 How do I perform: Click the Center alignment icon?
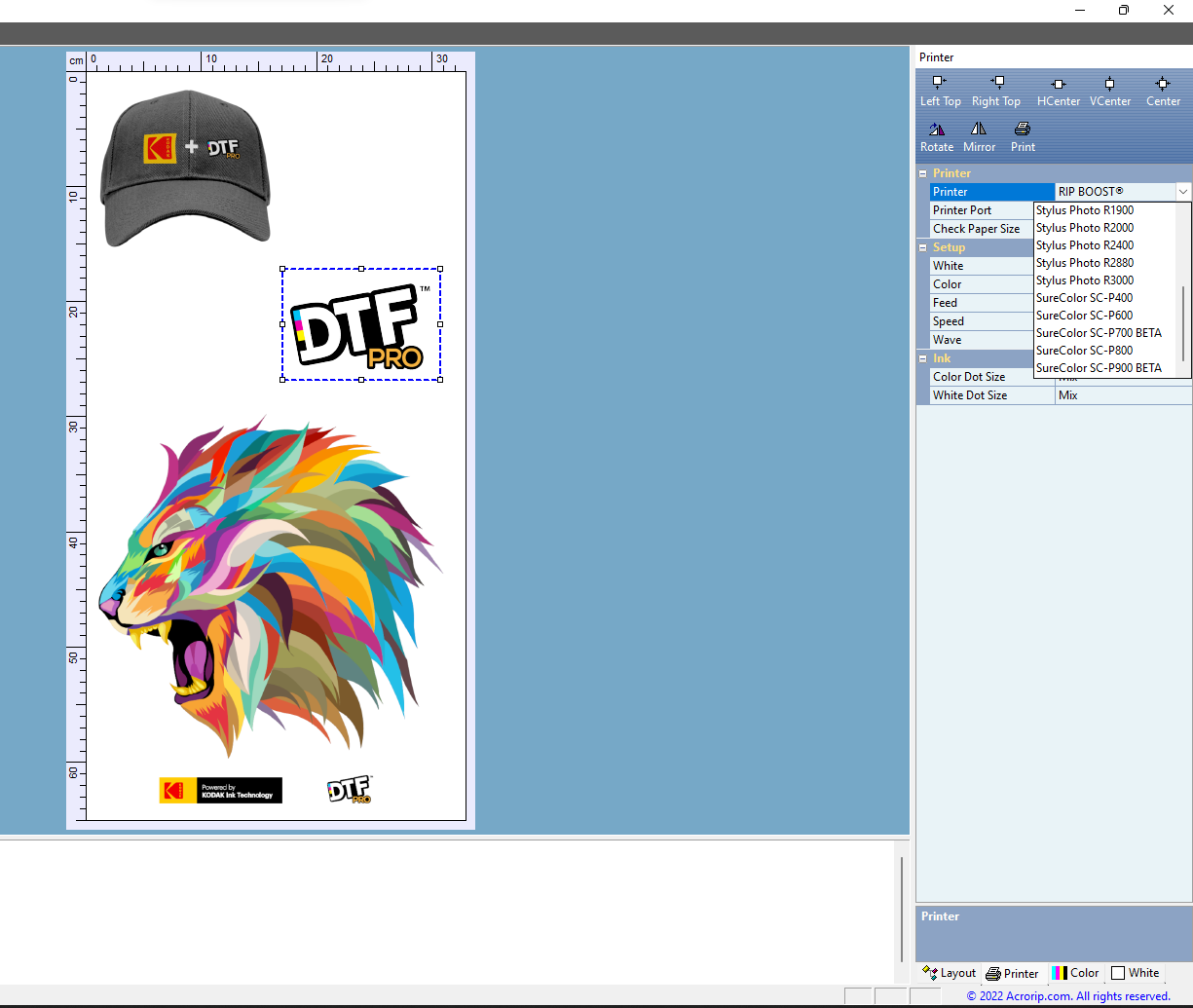pyautogui.click(x=1162, y=84)
